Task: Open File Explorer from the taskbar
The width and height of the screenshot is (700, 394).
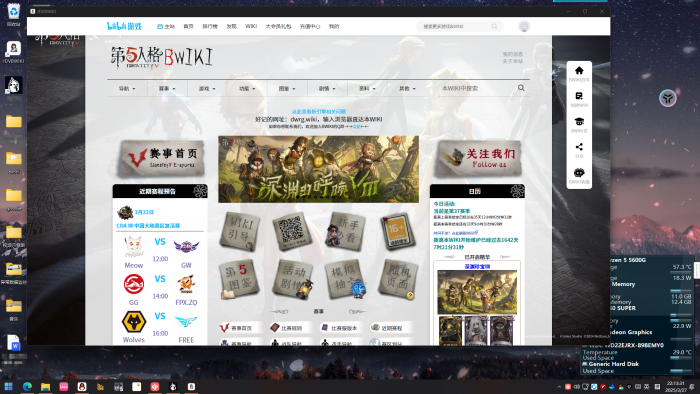Action: tap(46, 386)
